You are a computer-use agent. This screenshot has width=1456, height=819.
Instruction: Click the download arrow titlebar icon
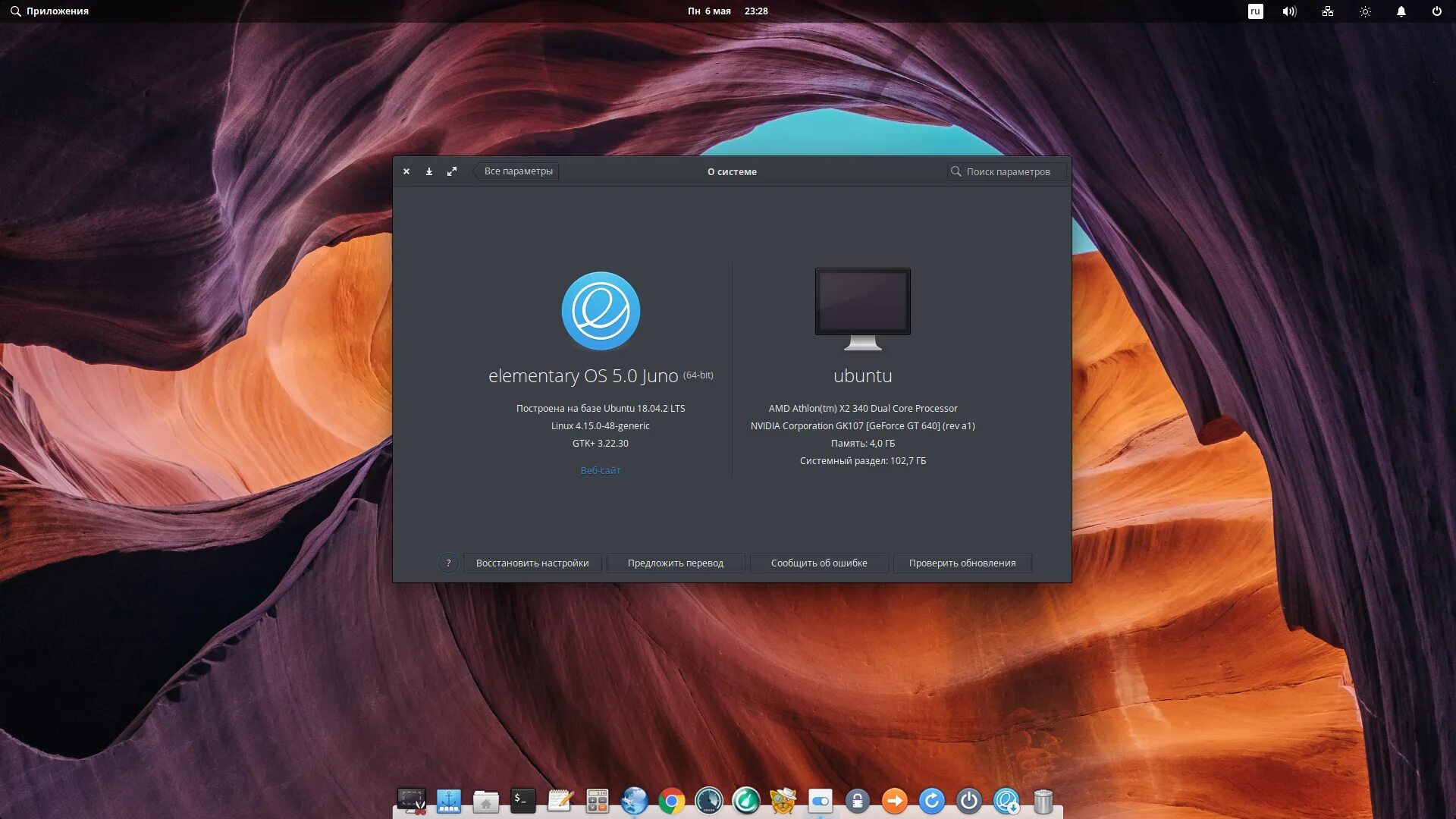click(x=429, y=171)
